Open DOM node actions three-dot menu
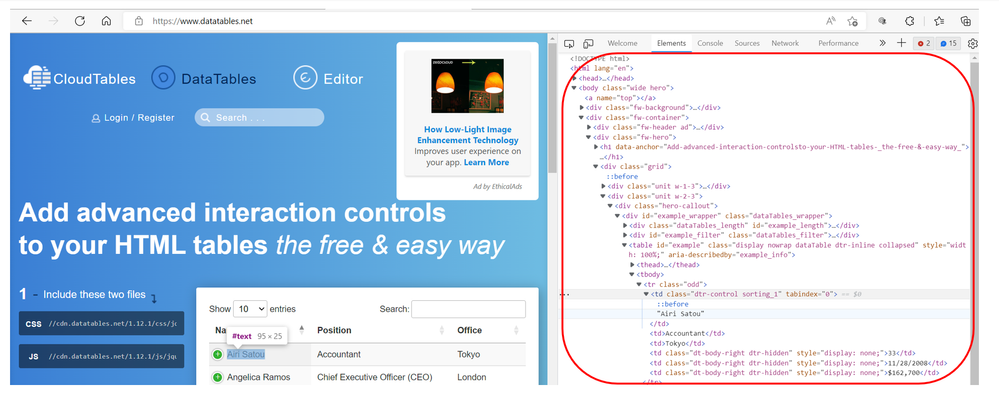The image size is (999, 401). [563, 295]
